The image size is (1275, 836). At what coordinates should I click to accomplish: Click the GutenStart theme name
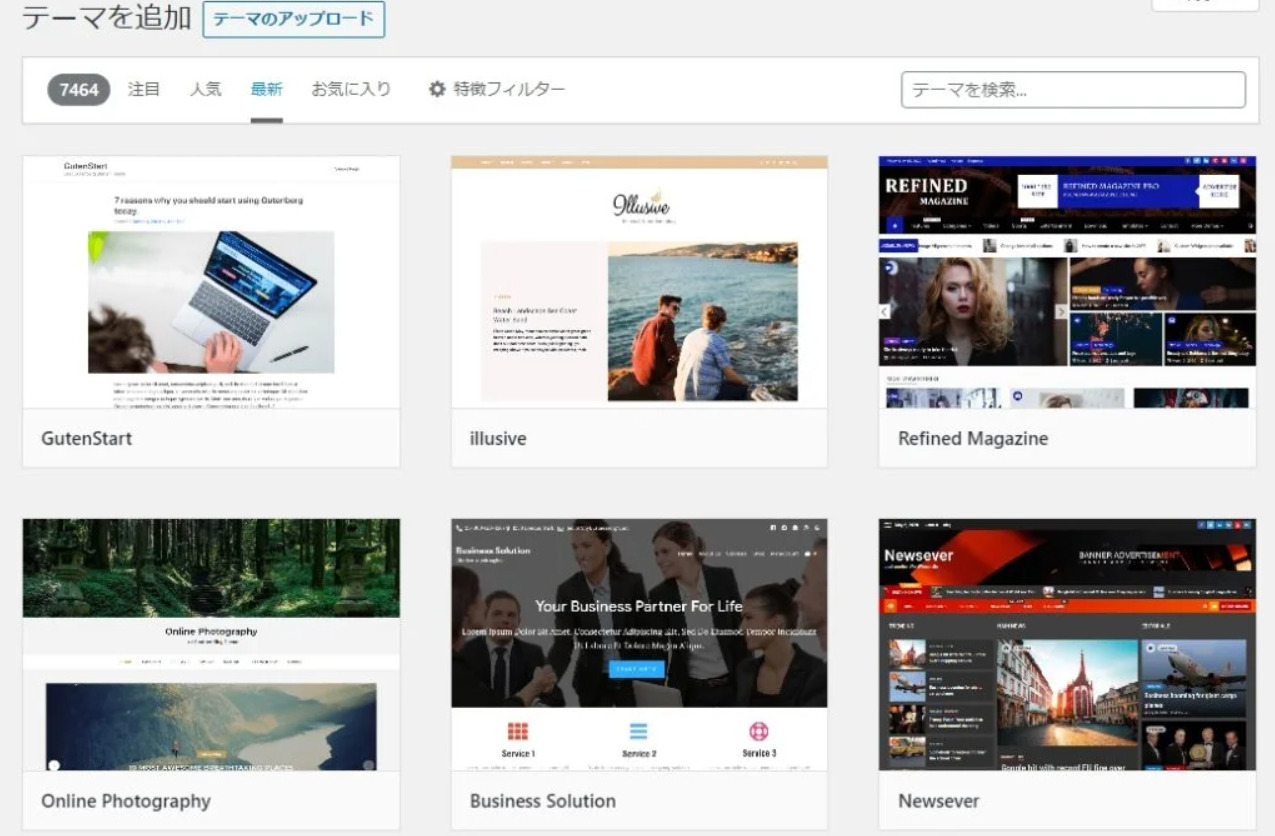(x=86, y=438)
